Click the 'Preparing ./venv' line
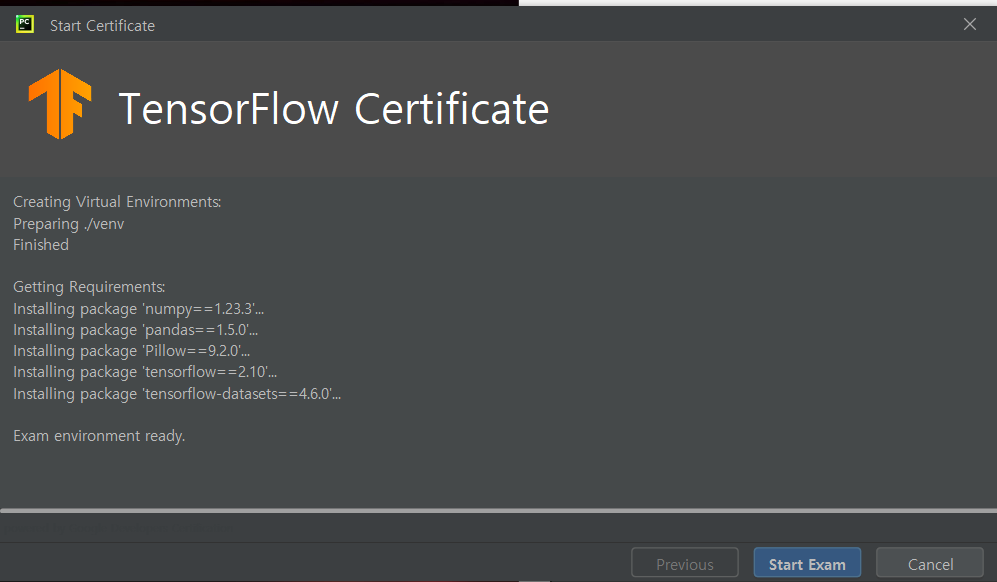 [69, 223]
